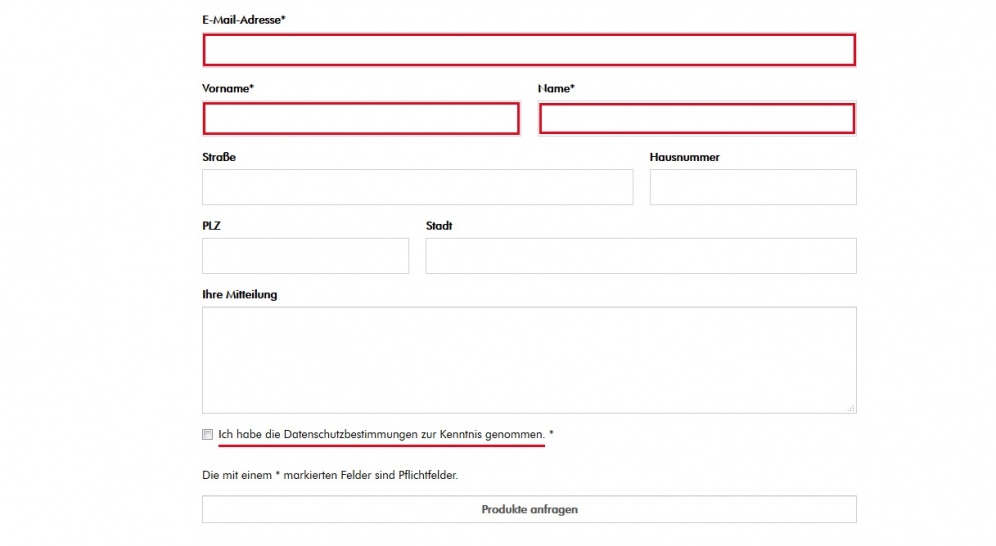
Task: Click the 'Stadt' label text
Action: point(439,225)
